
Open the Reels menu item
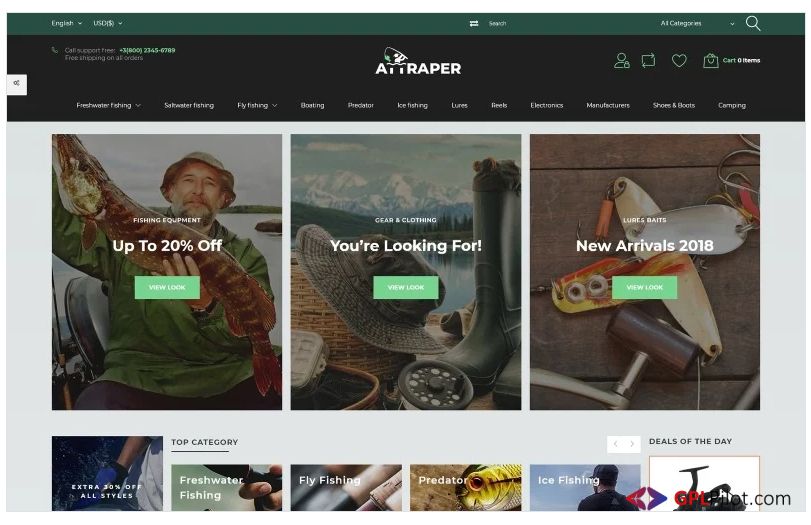[499, 106]
